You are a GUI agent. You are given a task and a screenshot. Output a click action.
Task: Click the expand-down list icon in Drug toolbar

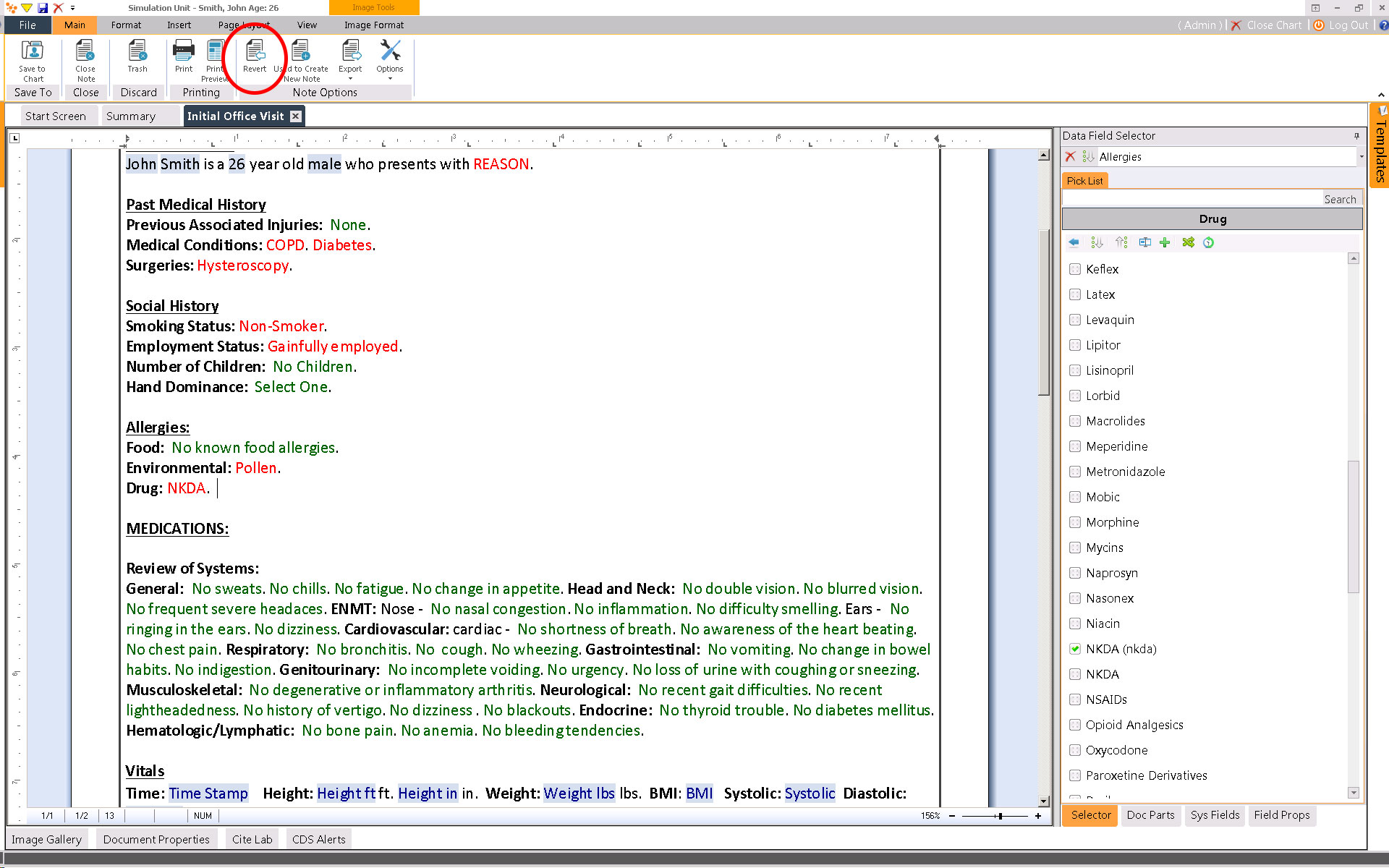coord(1097,242)
